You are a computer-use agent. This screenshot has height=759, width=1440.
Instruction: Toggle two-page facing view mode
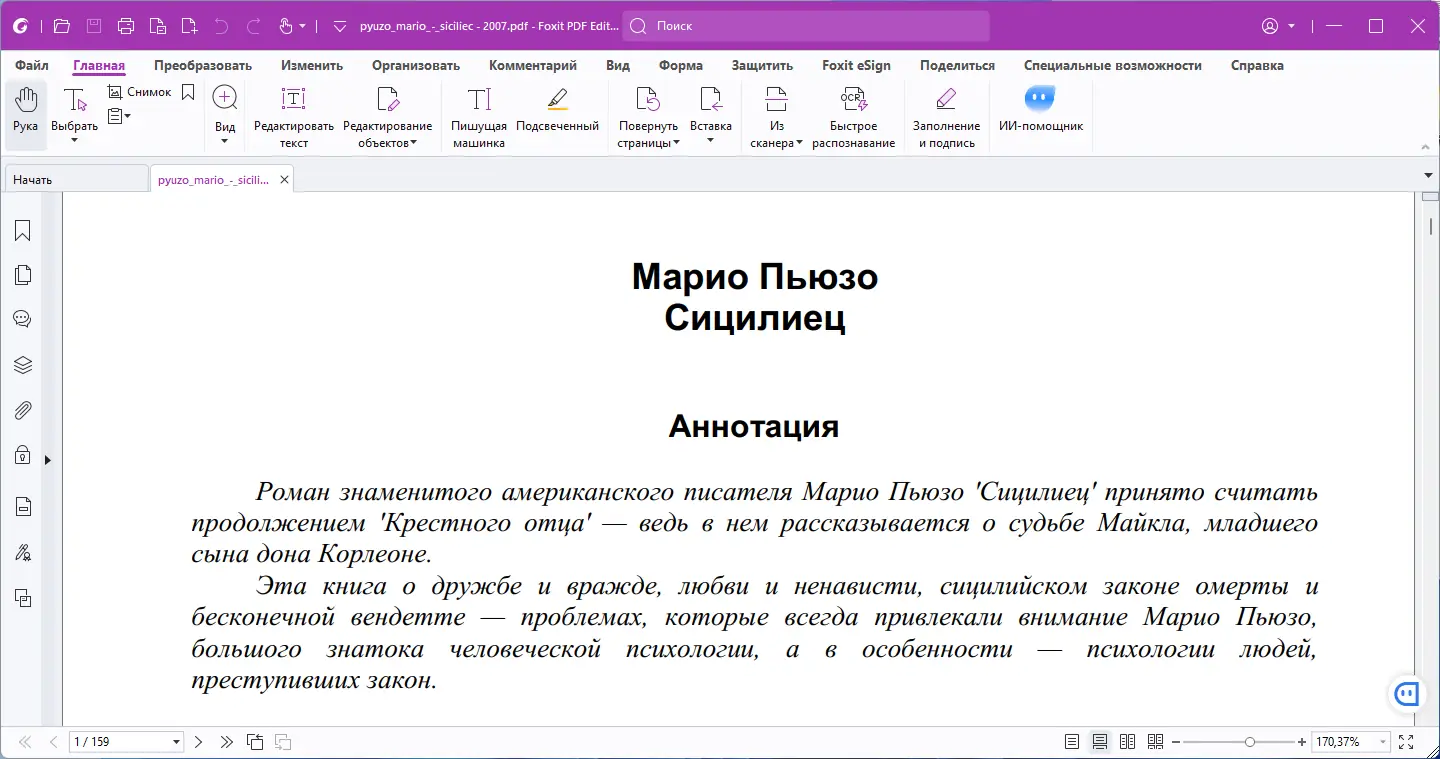pyautogui.click(x=1128, y=742)
